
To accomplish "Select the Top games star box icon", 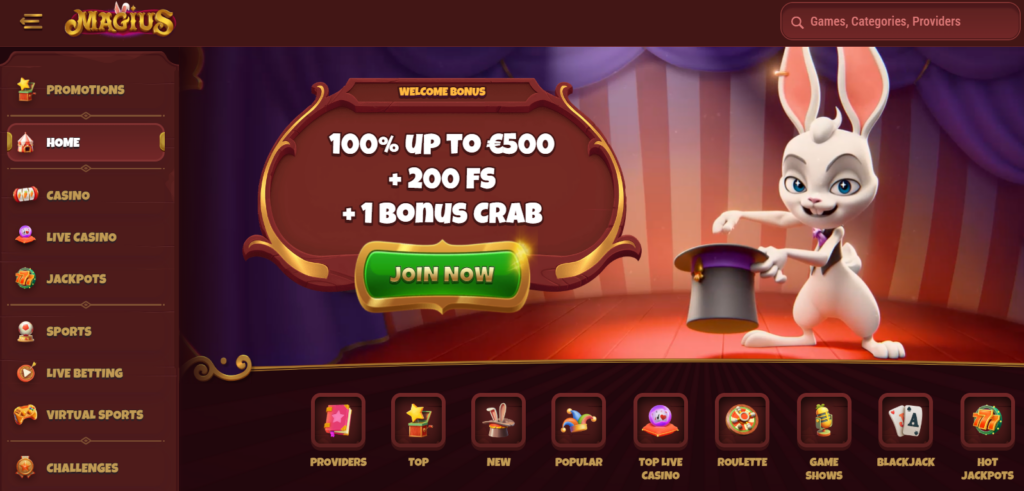I will click(418, 421).
